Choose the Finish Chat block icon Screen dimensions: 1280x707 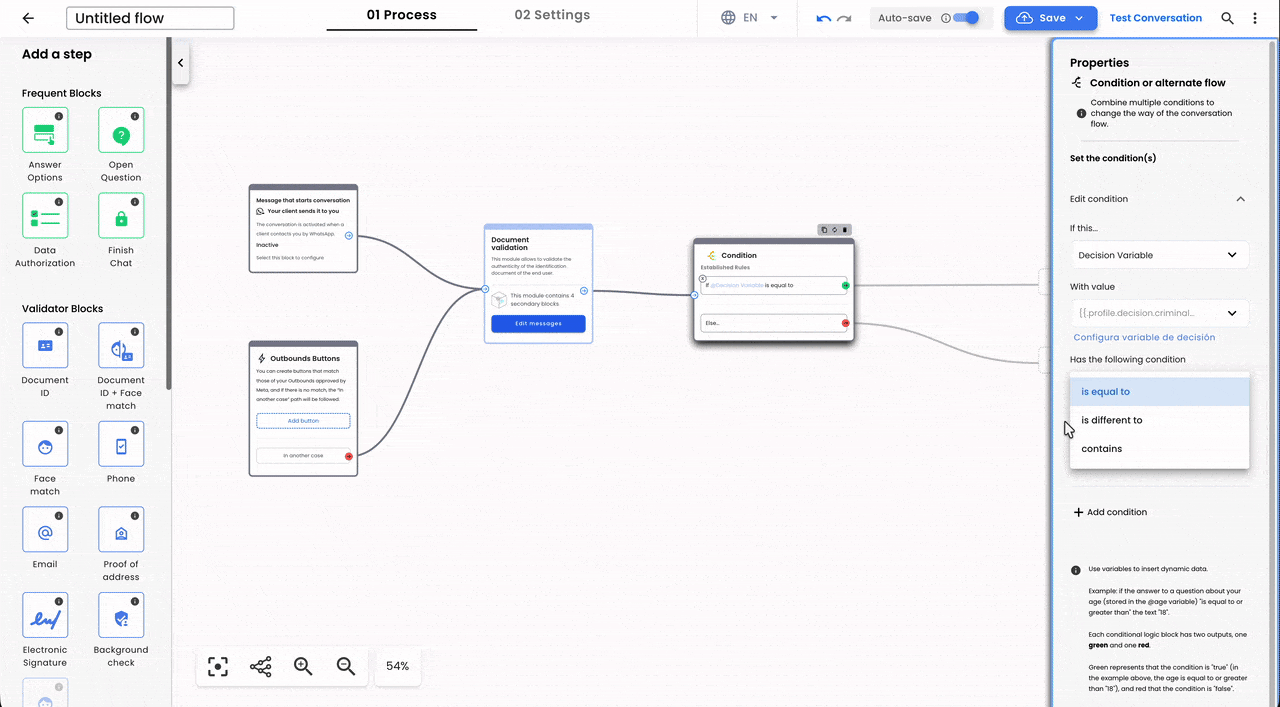[x=121, y=216]
